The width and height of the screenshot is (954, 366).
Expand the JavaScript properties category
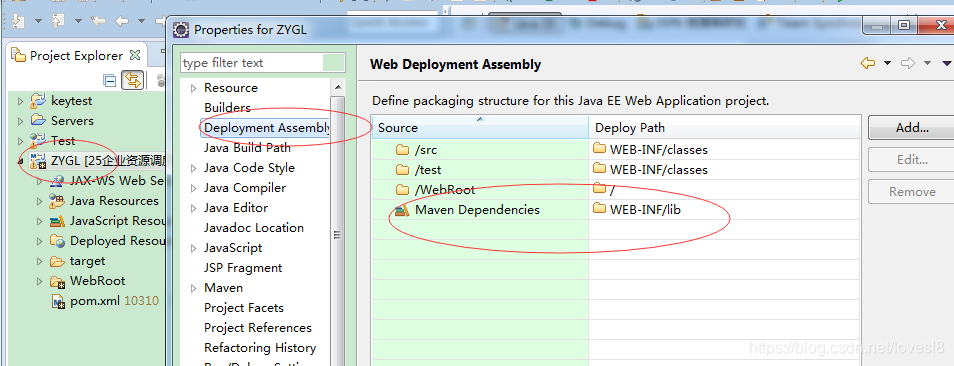coord(193,249)
